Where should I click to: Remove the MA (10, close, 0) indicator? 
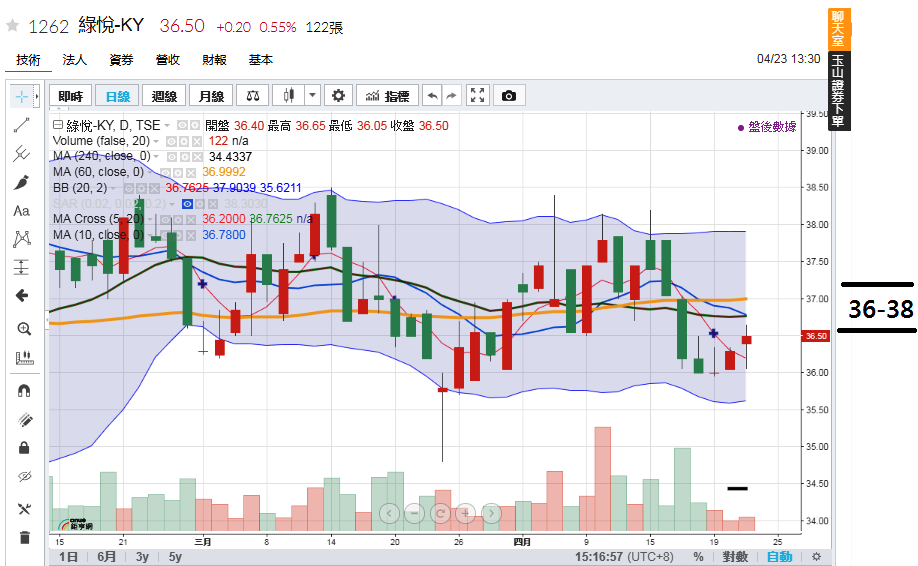(191, 235)
